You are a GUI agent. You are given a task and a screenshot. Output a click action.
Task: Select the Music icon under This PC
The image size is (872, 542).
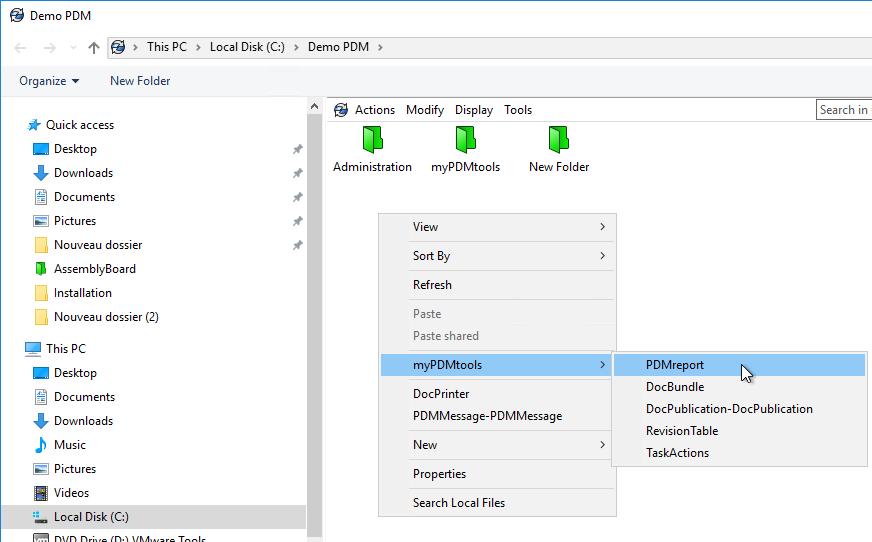(x=41, y=445)
